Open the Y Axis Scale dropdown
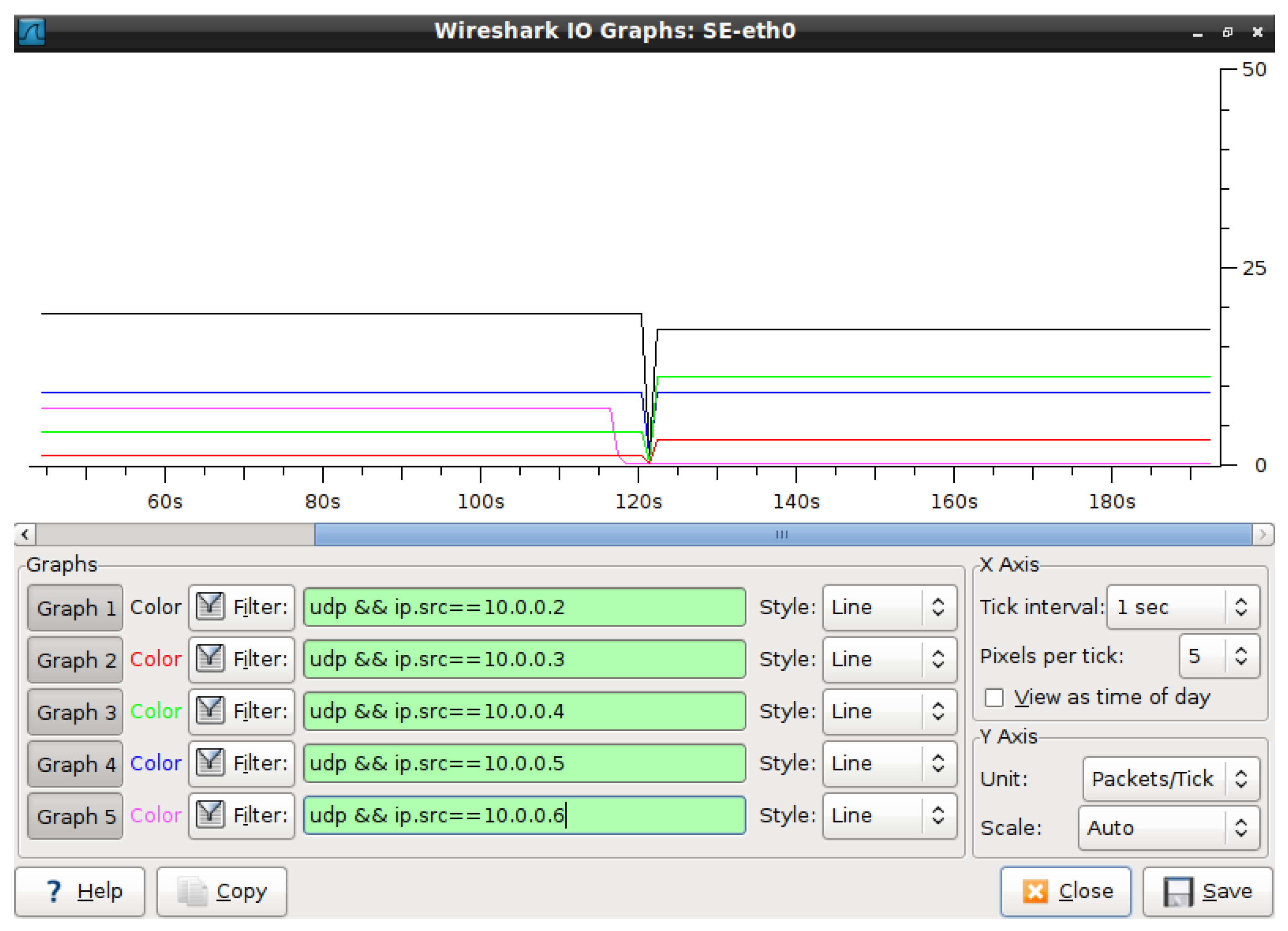This screenshot has width=1288, height=931. point(1168,828)
